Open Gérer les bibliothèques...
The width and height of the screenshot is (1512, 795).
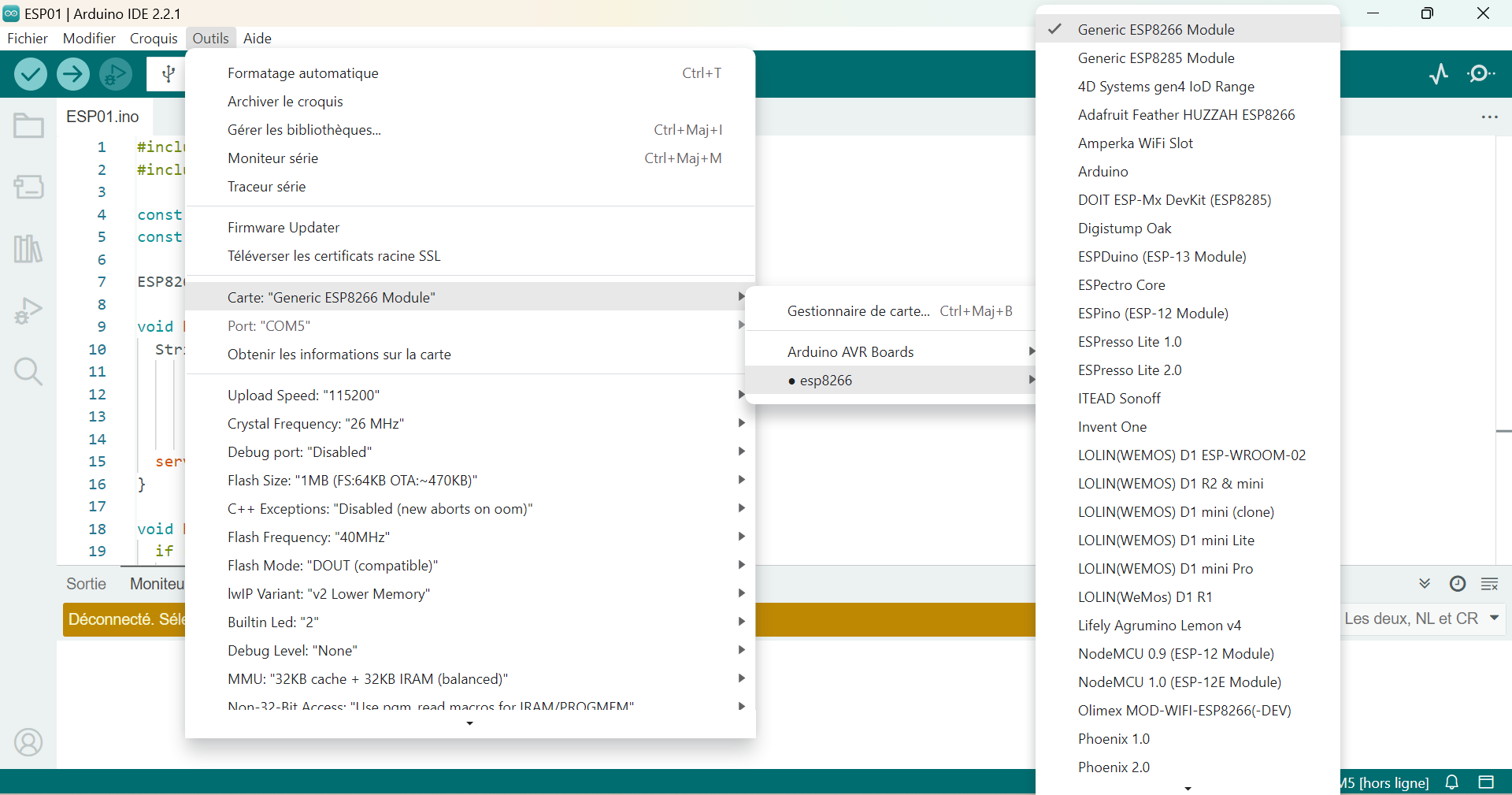point(470,130)
